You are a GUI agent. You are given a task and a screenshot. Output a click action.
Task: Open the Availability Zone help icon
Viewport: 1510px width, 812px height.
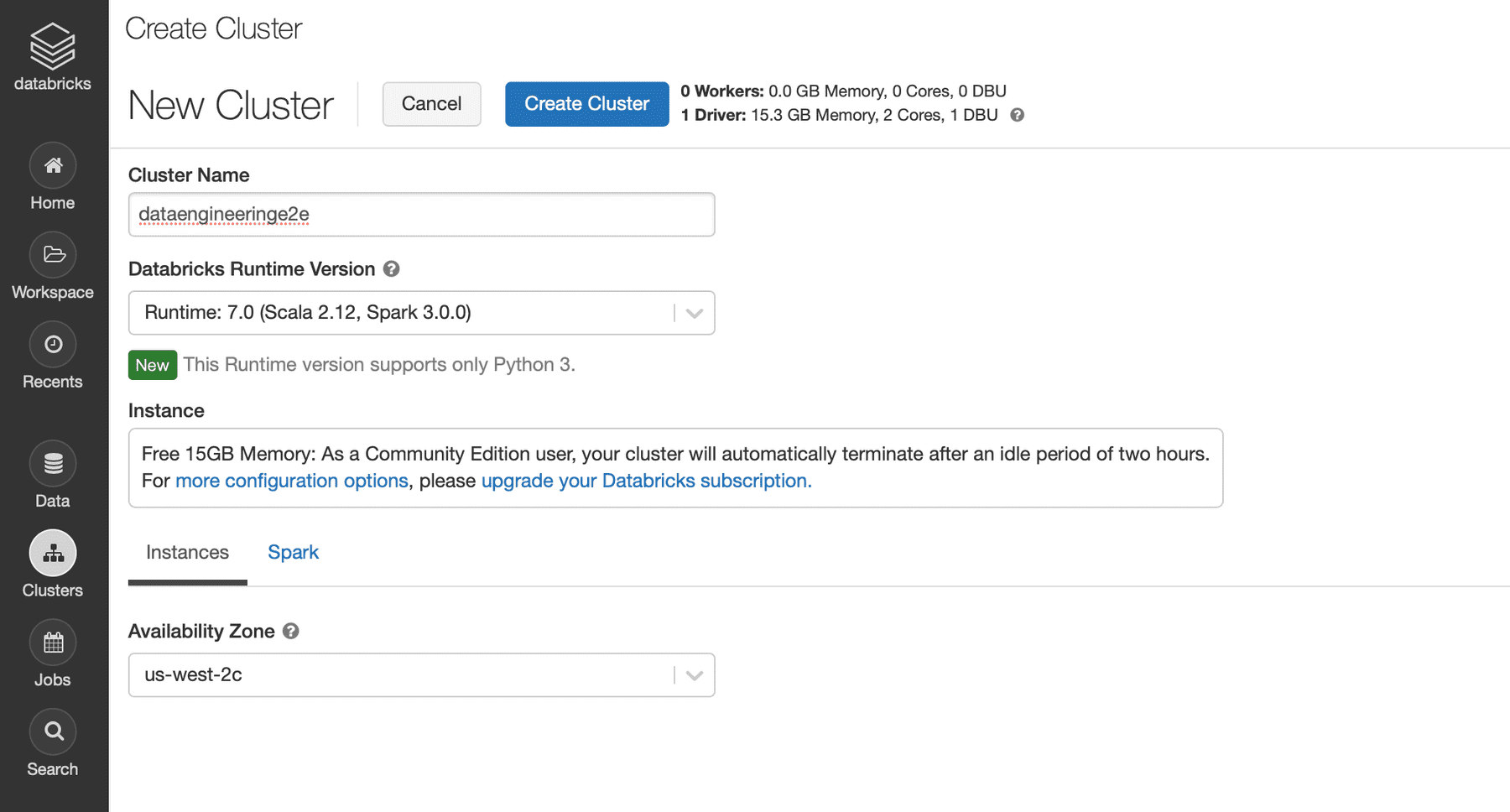coord(290,631)
